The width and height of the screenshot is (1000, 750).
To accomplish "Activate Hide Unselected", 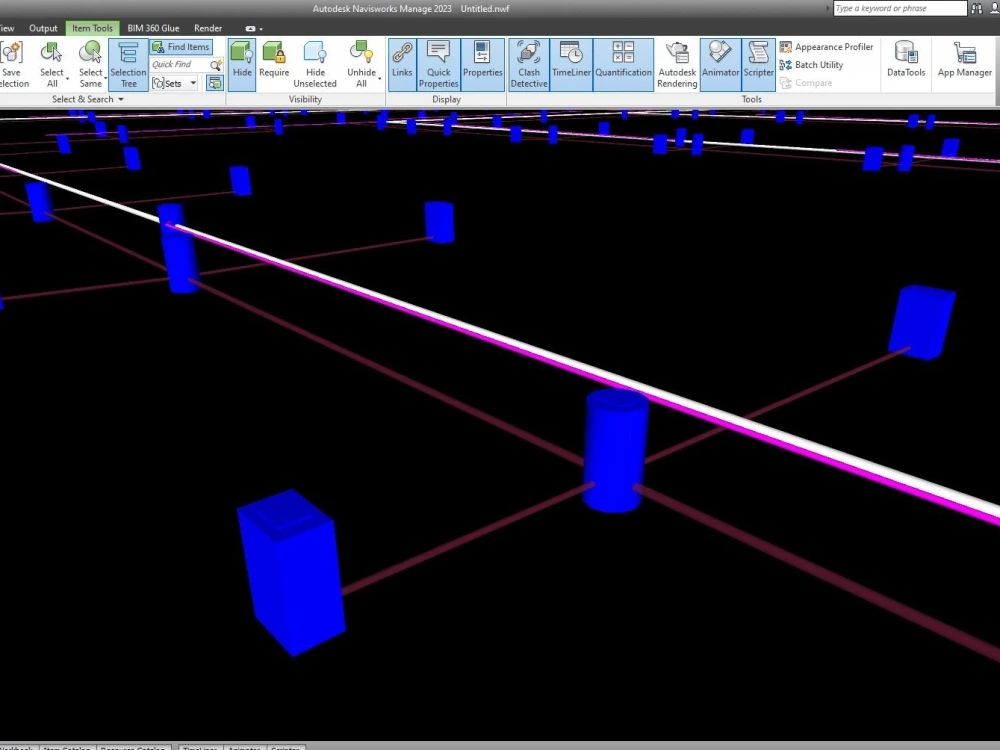I will point(315,60).
